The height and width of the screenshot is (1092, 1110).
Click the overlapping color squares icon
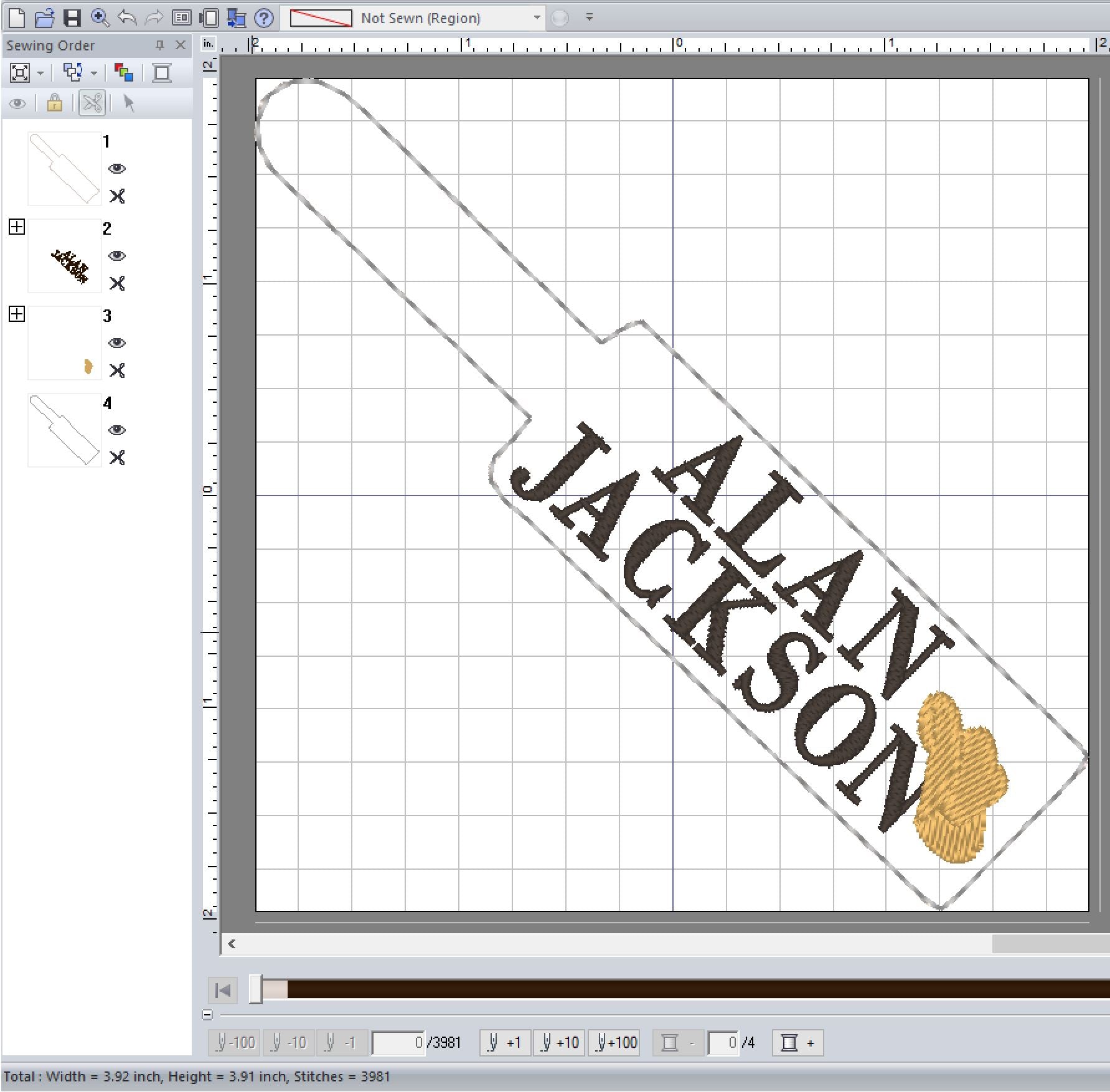click(124, 73)
